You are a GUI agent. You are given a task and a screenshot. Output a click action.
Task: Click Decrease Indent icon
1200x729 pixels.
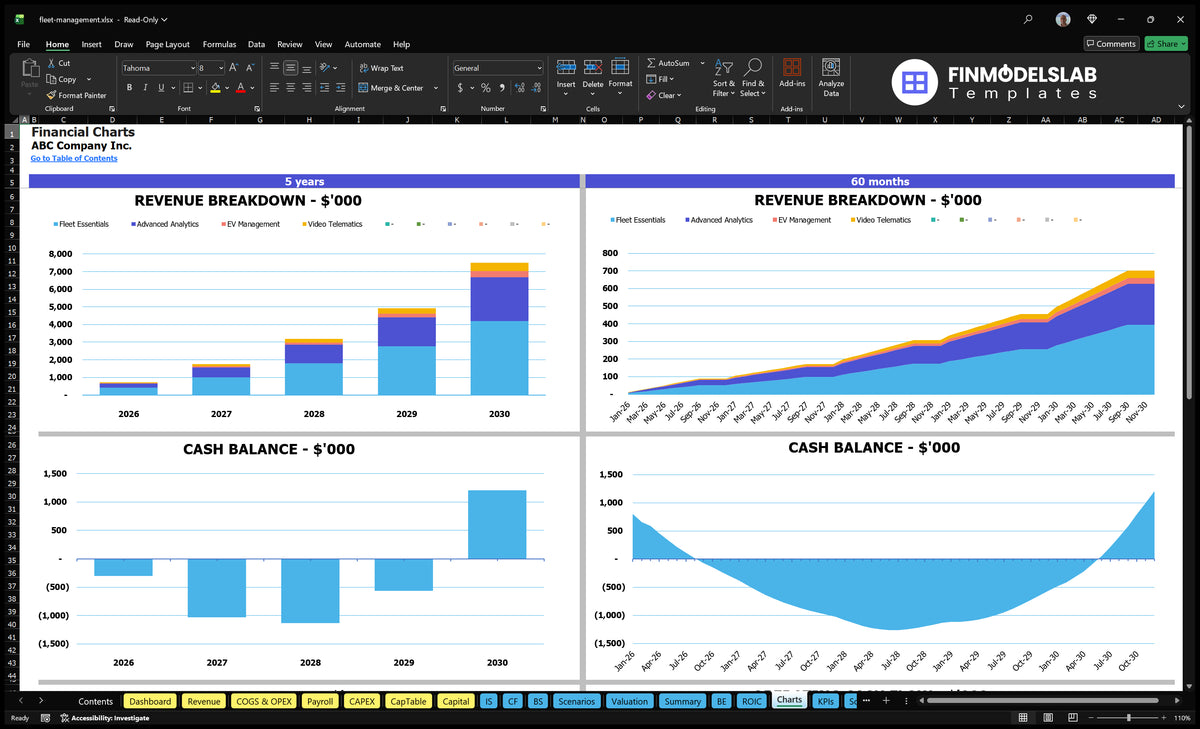pos(326,88)
